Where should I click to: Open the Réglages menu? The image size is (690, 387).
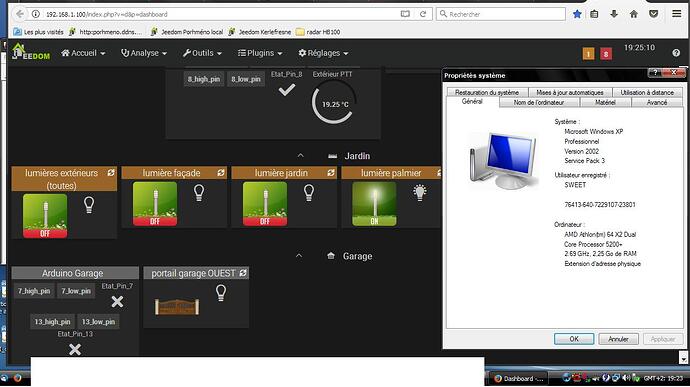[x=323, y=53]
